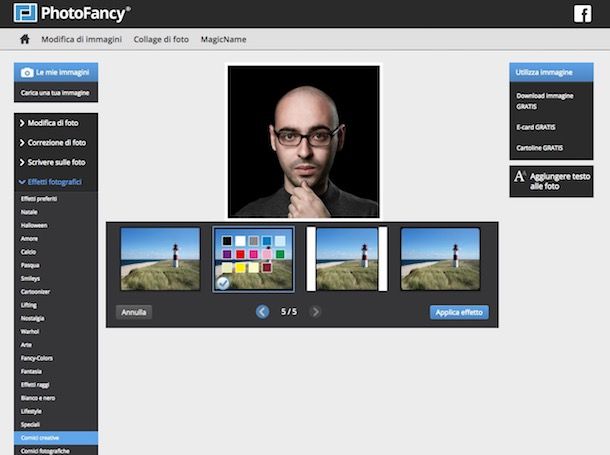The image size is (610, 455).
Task: Select the Pasqua effects category
Action: [30, 265]
